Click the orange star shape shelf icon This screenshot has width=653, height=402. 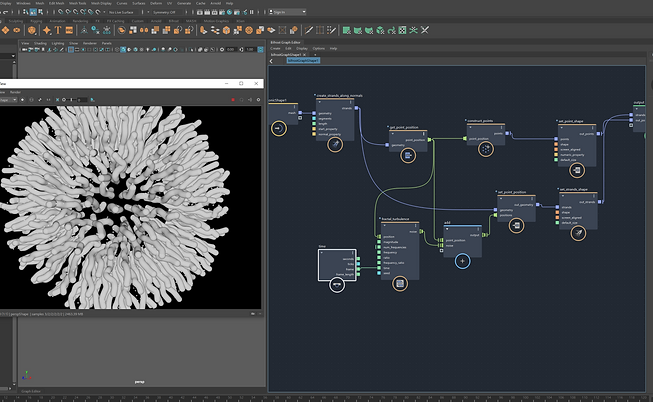(47, 30)
